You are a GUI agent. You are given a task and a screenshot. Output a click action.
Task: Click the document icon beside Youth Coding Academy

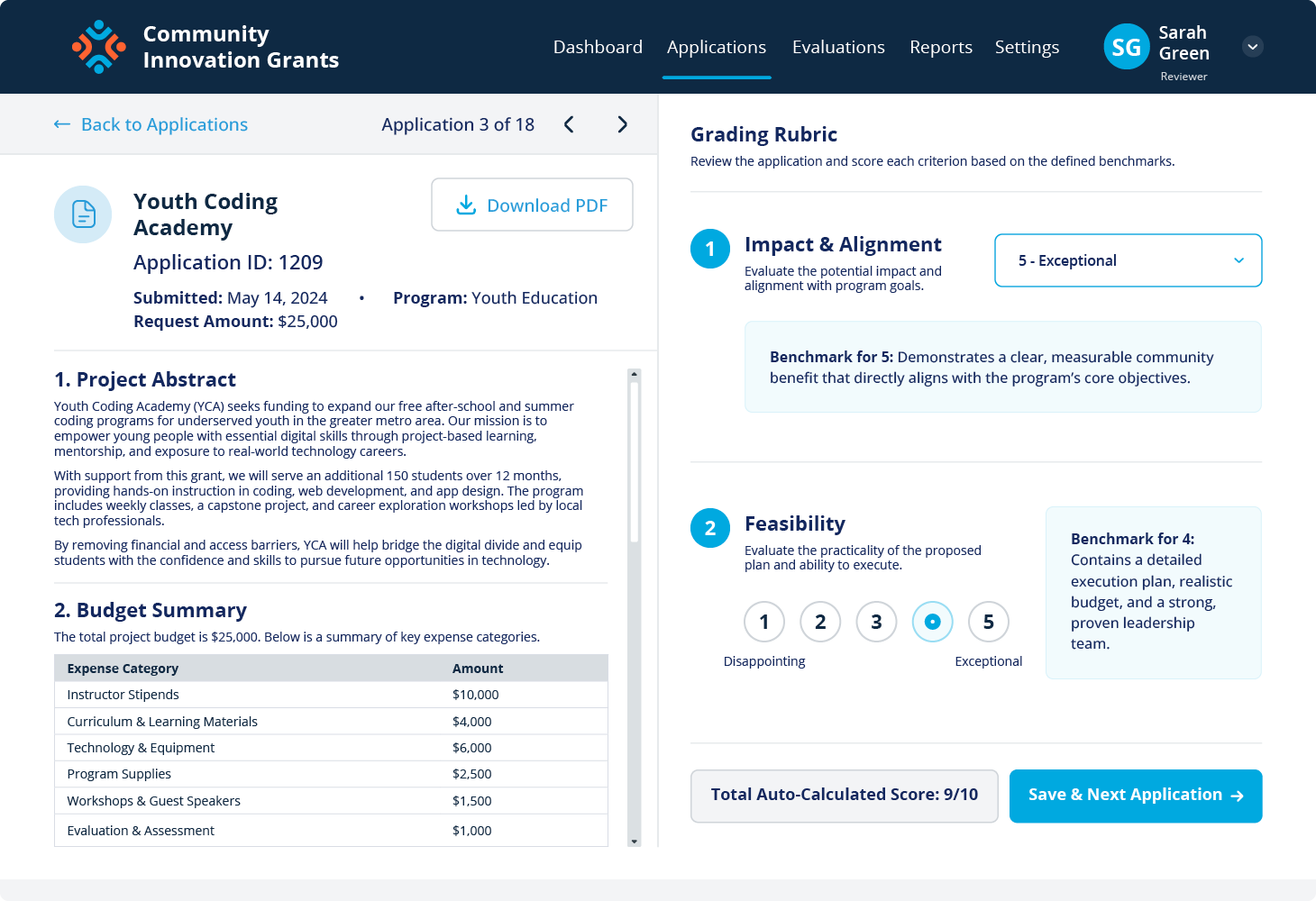point(83,214)
